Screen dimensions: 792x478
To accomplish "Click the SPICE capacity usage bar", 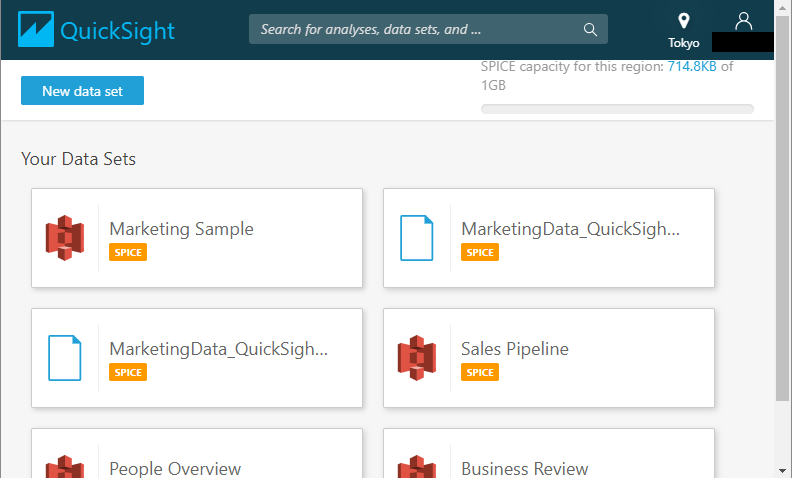I will pyautogui.click(x=617, y=109).
